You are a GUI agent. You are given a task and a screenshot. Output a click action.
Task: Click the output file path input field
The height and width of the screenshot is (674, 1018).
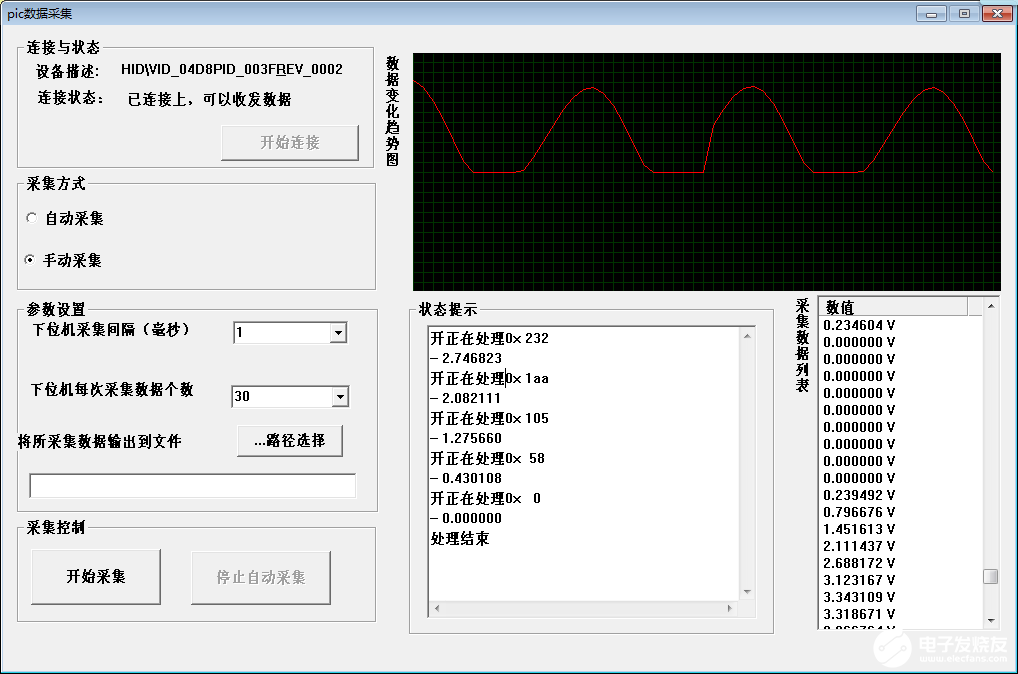(x=193, y=486)
